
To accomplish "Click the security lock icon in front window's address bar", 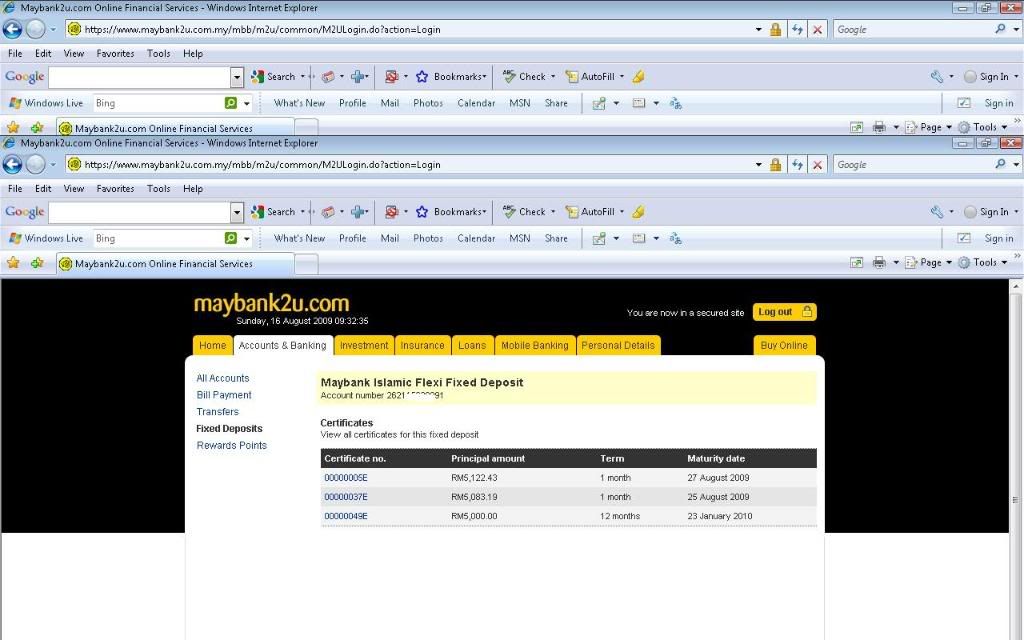I will pos(775,165).
